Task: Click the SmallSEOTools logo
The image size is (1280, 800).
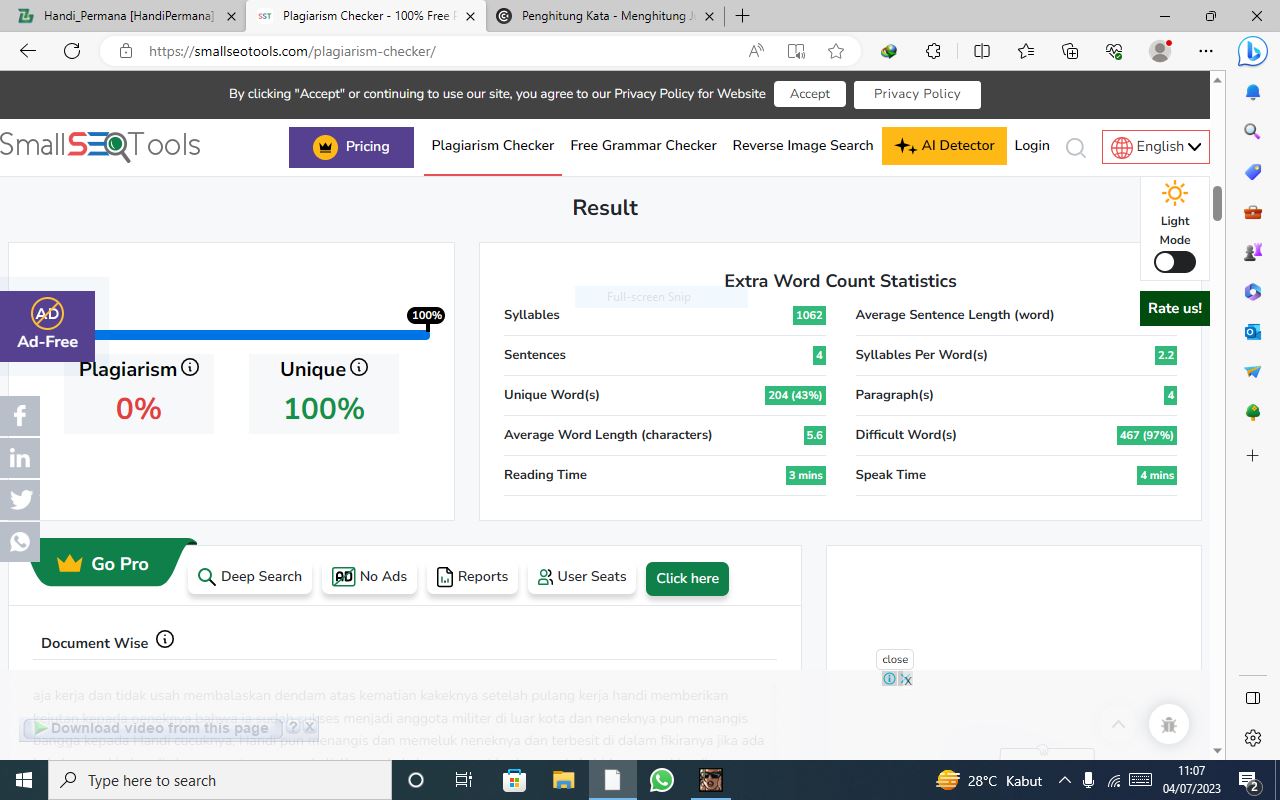Action: pyautogui.click(x=100, y=146)
